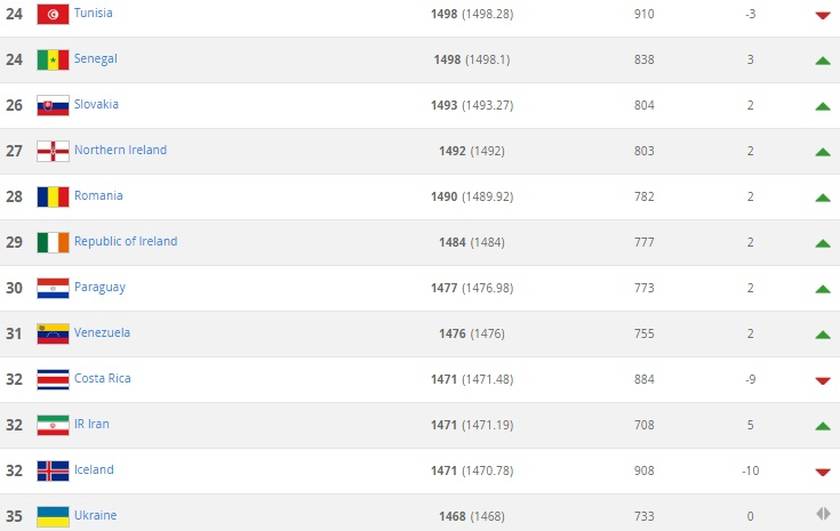Open the IR Iran team link
Viewport: 840px width, 531px height.
point(92,424)
